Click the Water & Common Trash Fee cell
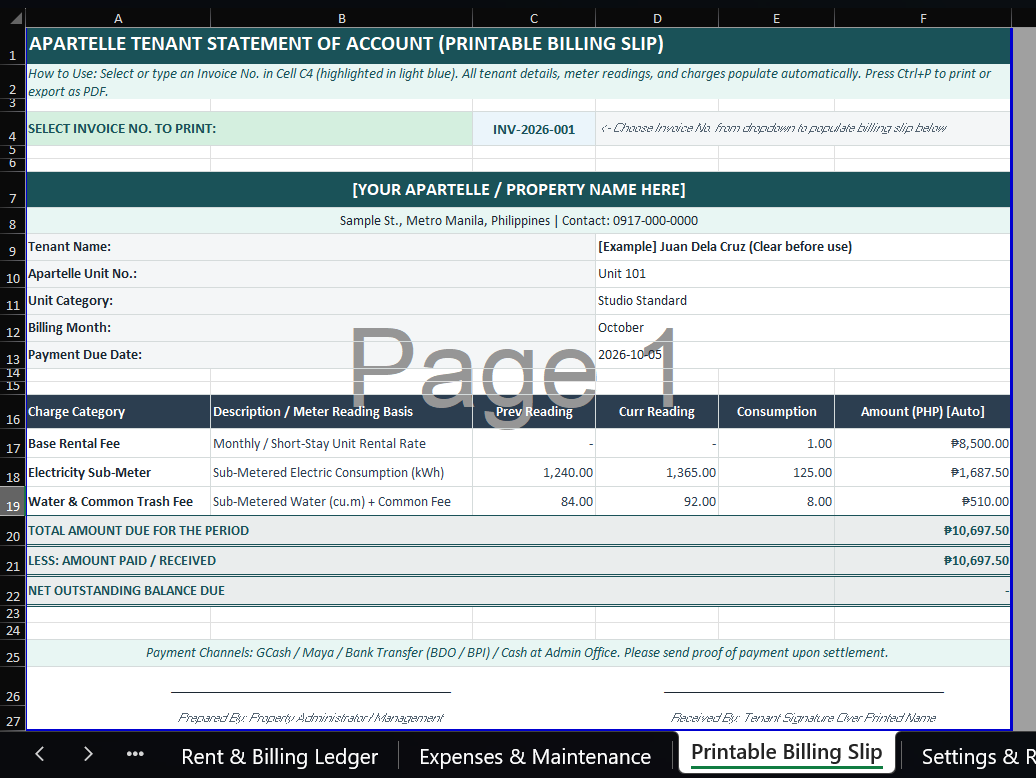Image resolution: width=1036 pixels, height=778 pixels. click(x=118, y=501)
